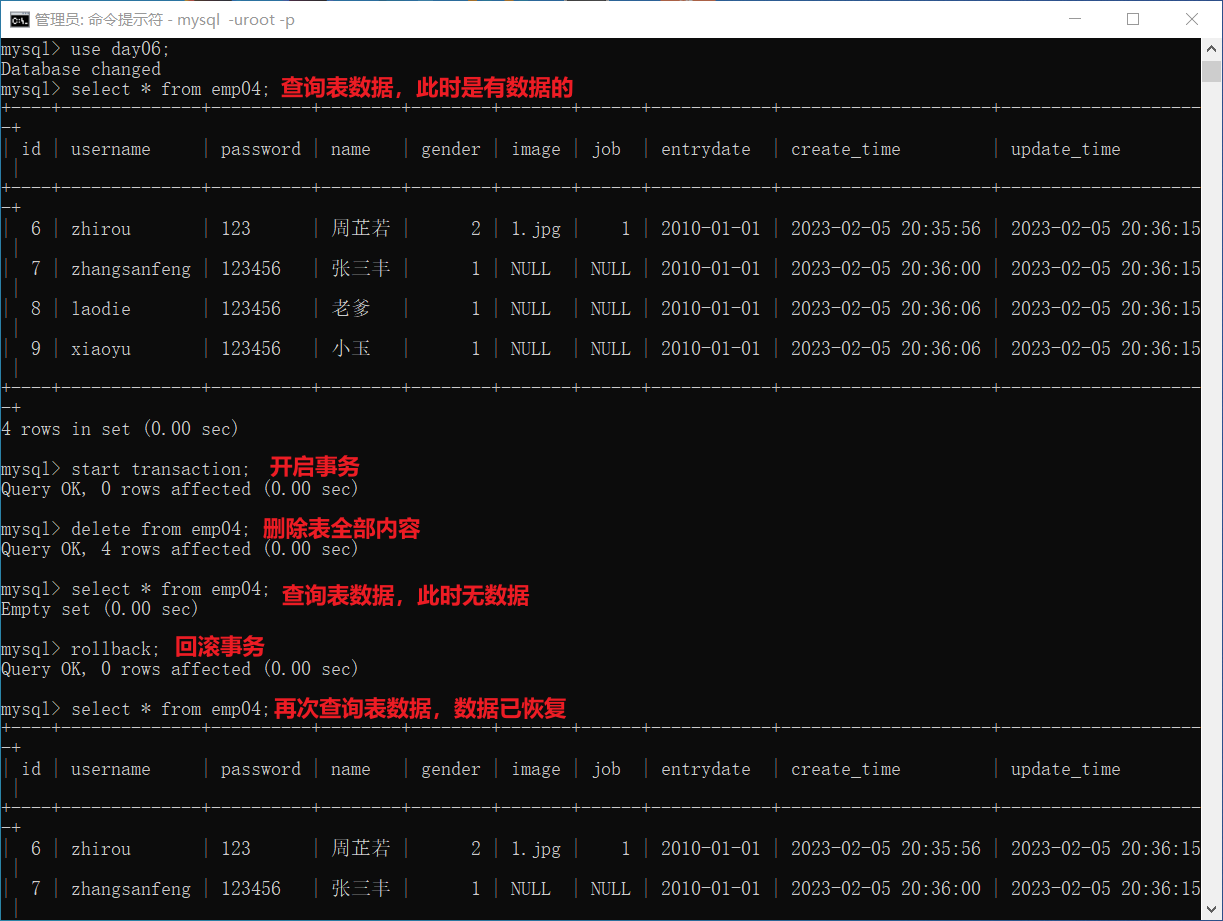
Task: Click the '4 rows in set' result line
Action: tap(120, 429)
